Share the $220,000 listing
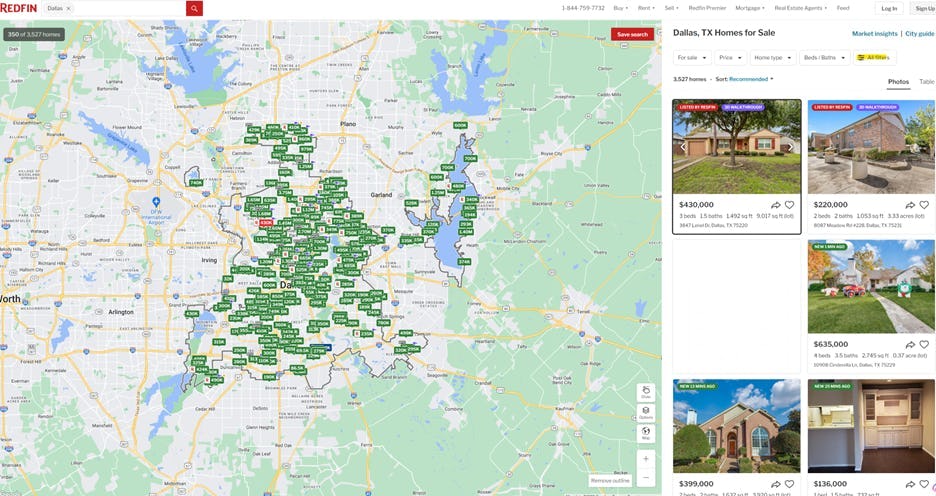936x496 pixels. 910,205
